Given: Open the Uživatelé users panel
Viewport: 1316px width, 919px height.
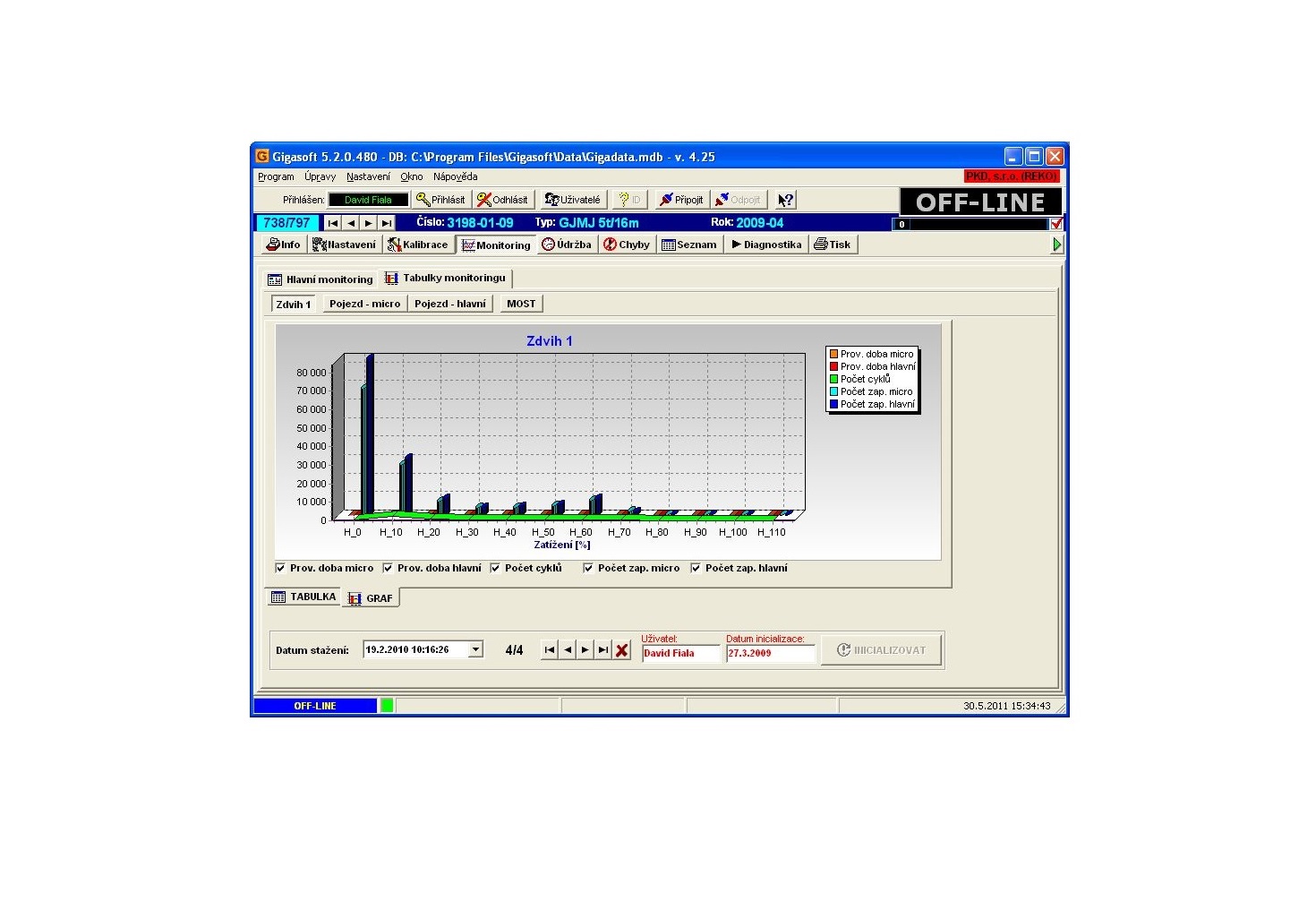Looking at the screenshot, I should 573,200.
